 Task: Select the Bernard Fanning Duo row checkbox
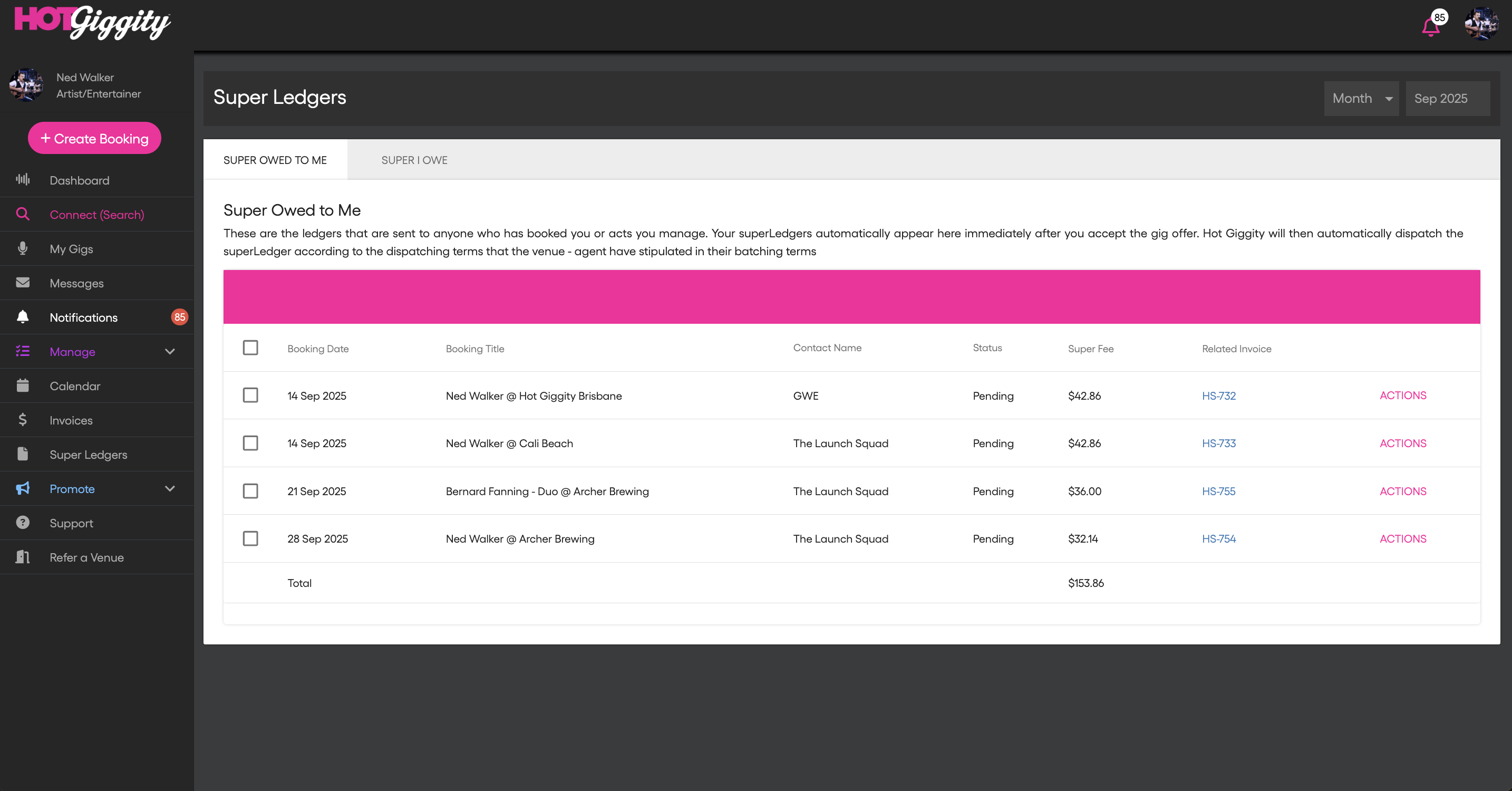click(x=250, y=491)
